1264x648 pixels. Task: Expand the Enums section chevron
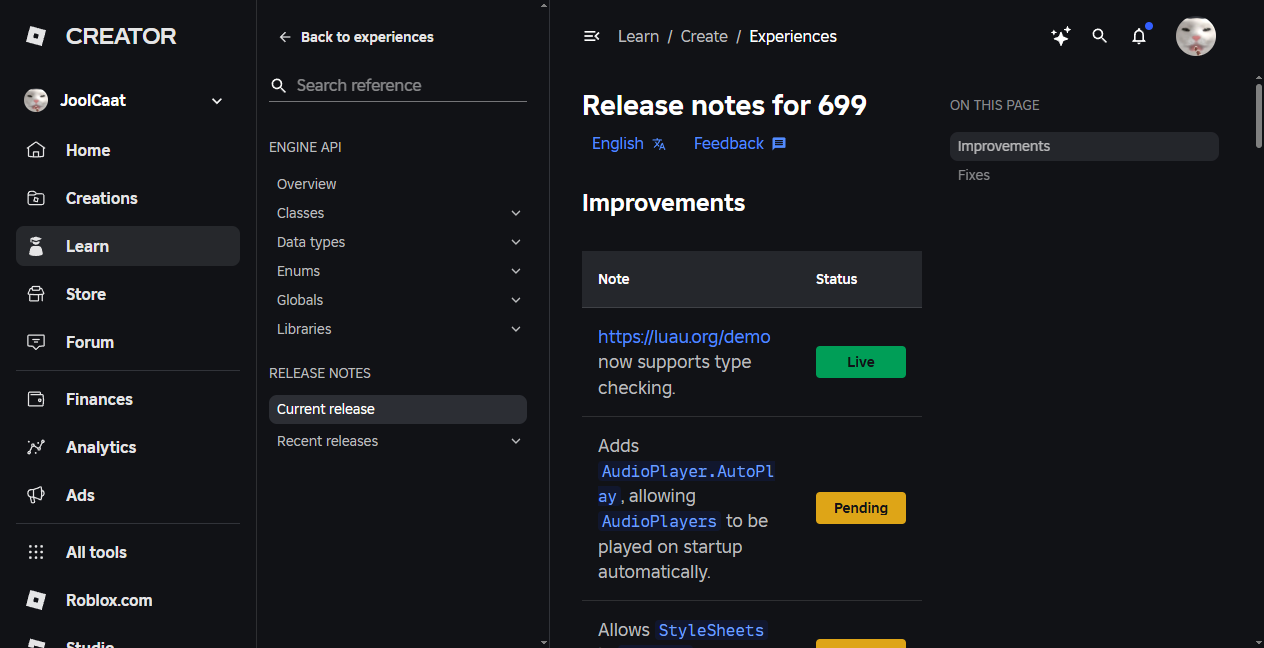pos(516,271)
